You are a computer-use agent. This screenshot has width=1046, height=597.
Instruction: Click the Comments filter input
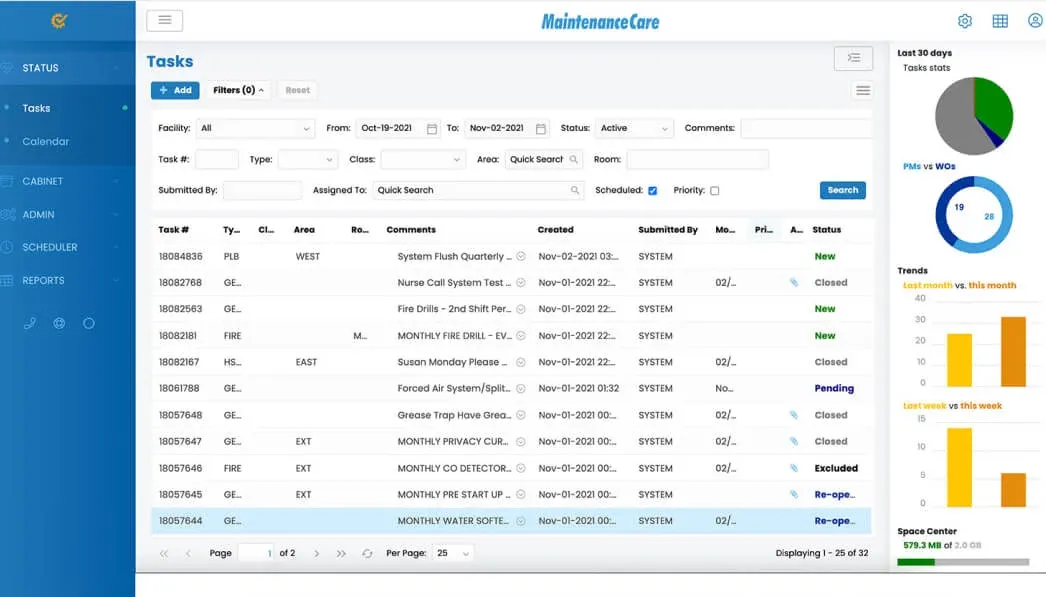tap(806, 128)
